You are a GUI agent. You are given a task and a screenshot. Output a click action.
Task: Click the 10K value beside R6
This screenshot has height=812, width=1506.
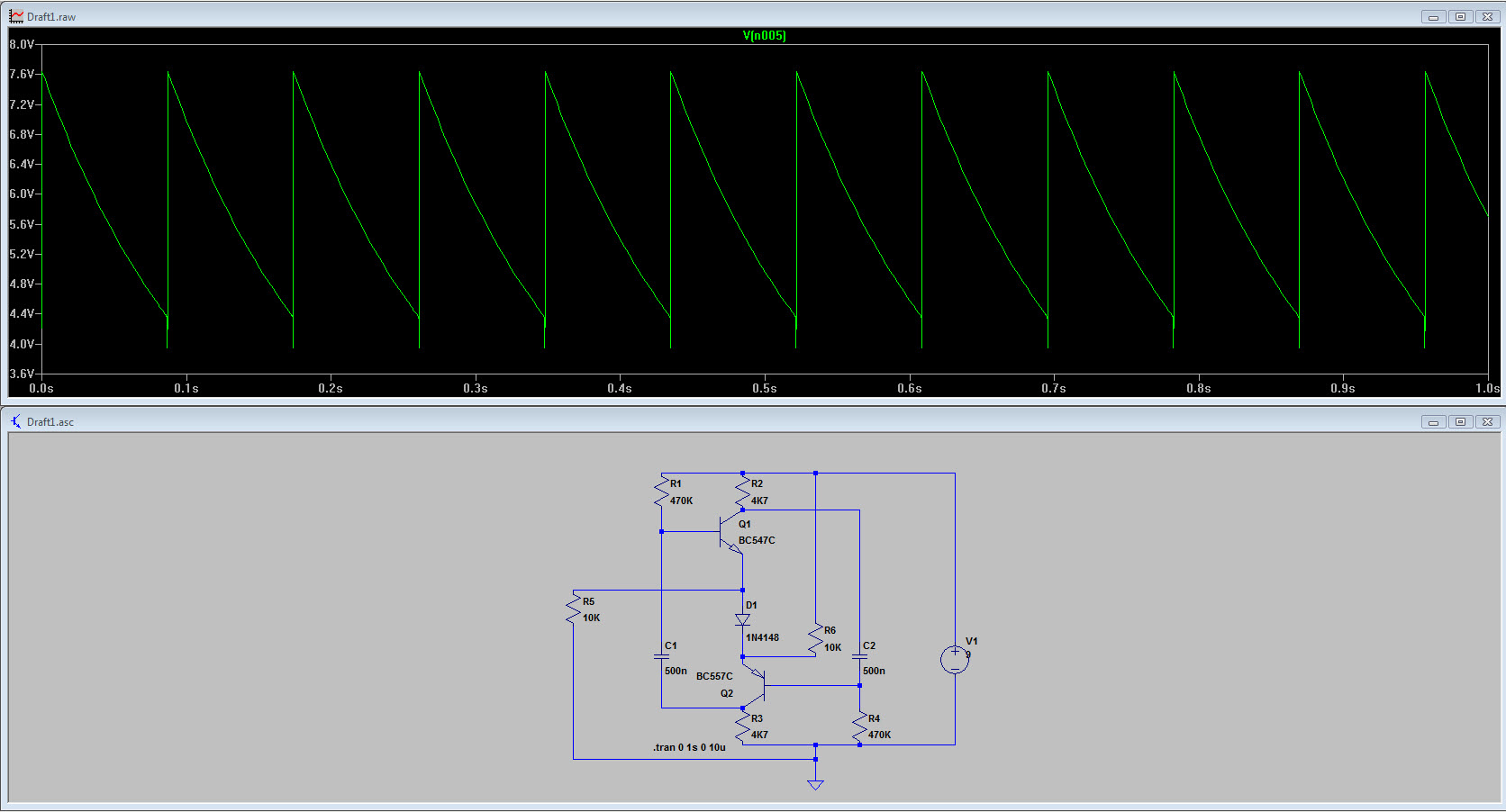(832, 647)
